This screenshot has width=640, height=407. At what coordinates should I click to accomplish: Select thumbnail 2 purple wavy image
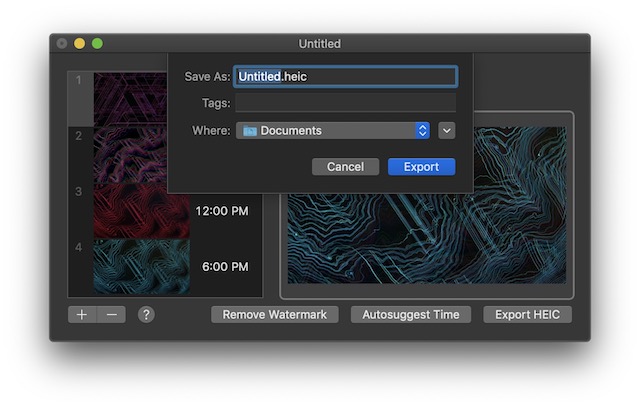point(131,155)
